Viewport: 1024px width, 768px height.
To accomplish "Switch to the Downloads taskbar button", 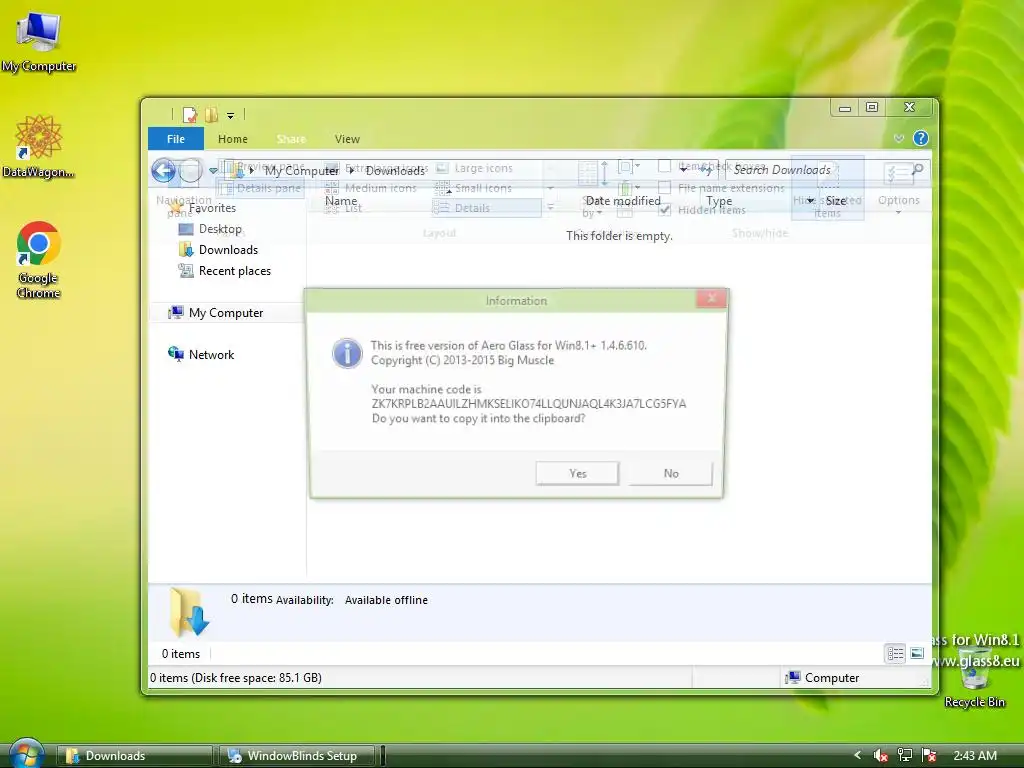I will point(135,756).
